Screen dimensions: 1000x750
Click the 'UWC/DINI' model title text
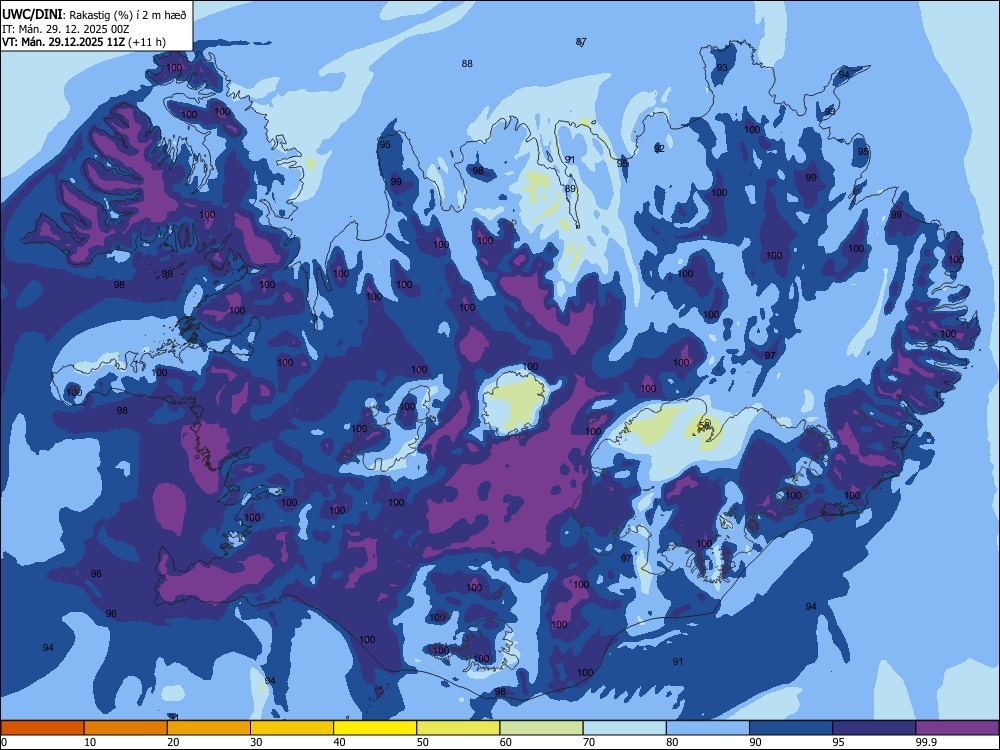tap(32, 15)
